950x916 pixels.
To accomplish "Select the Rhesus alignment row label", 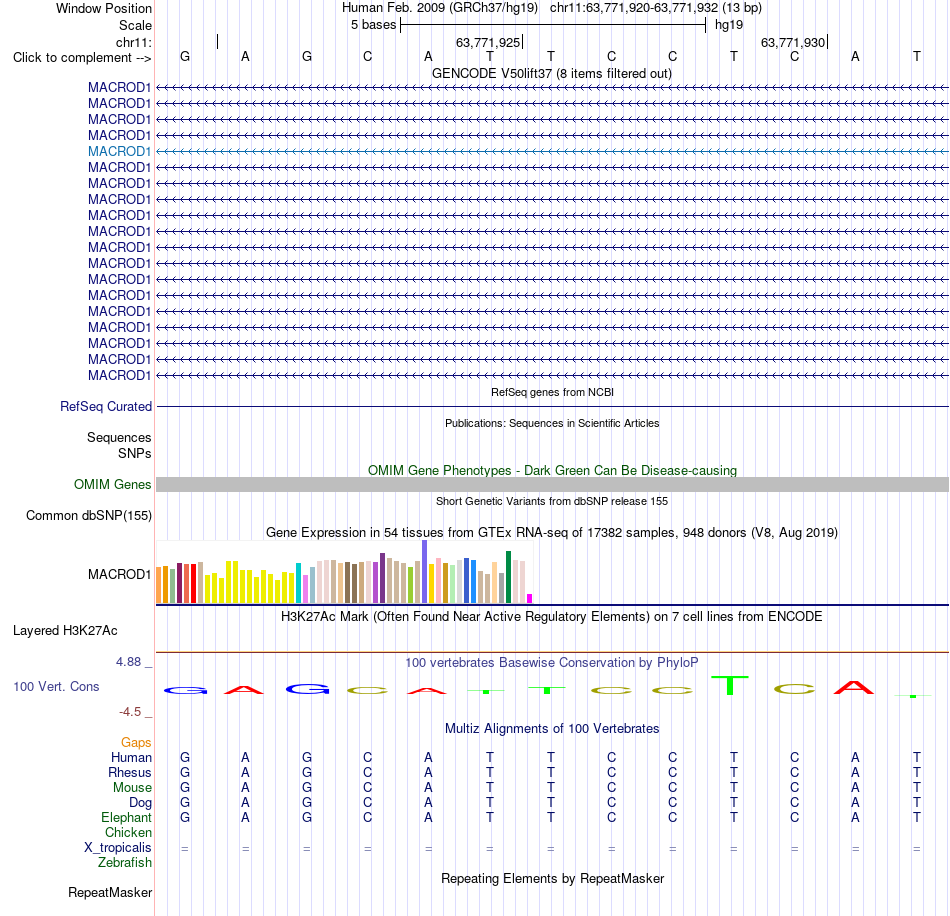I will tap(130, 773).
